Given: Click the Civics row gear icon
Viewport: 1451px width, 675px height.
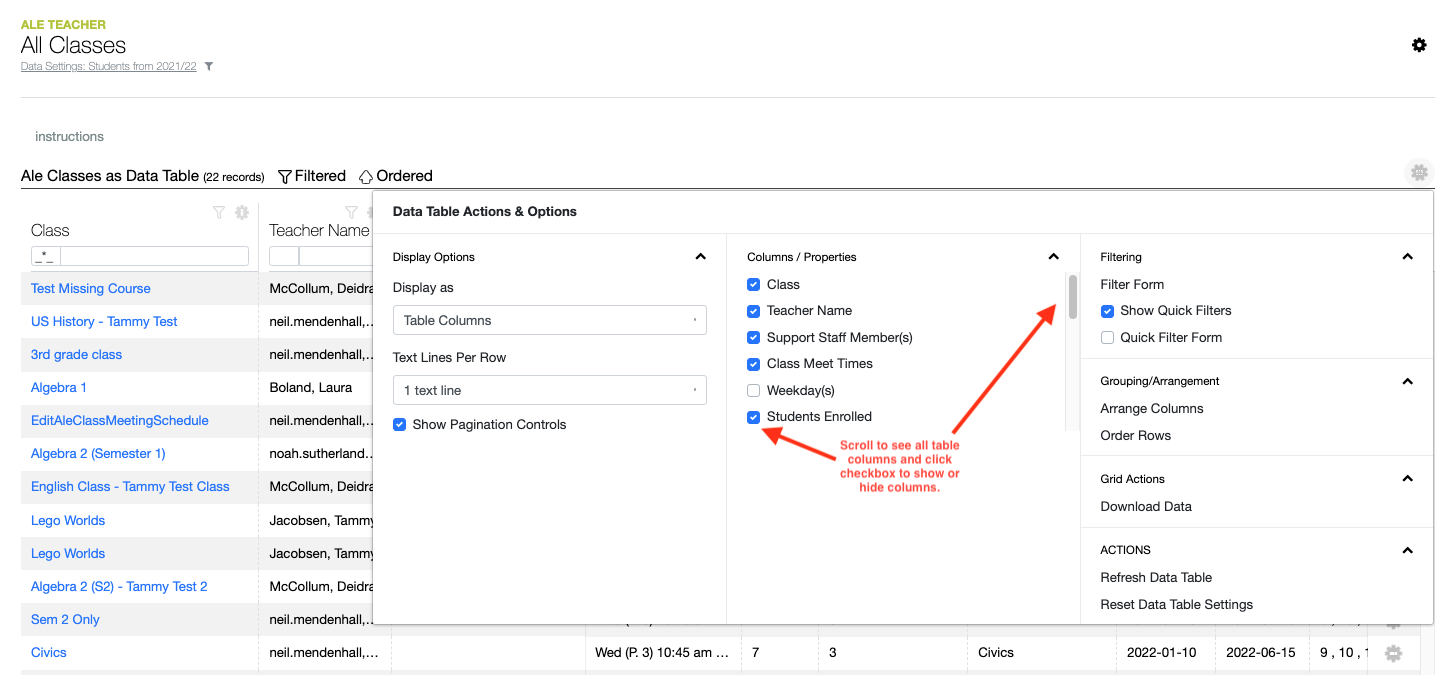Looking at the screenshot, I should pos(1393,653).
